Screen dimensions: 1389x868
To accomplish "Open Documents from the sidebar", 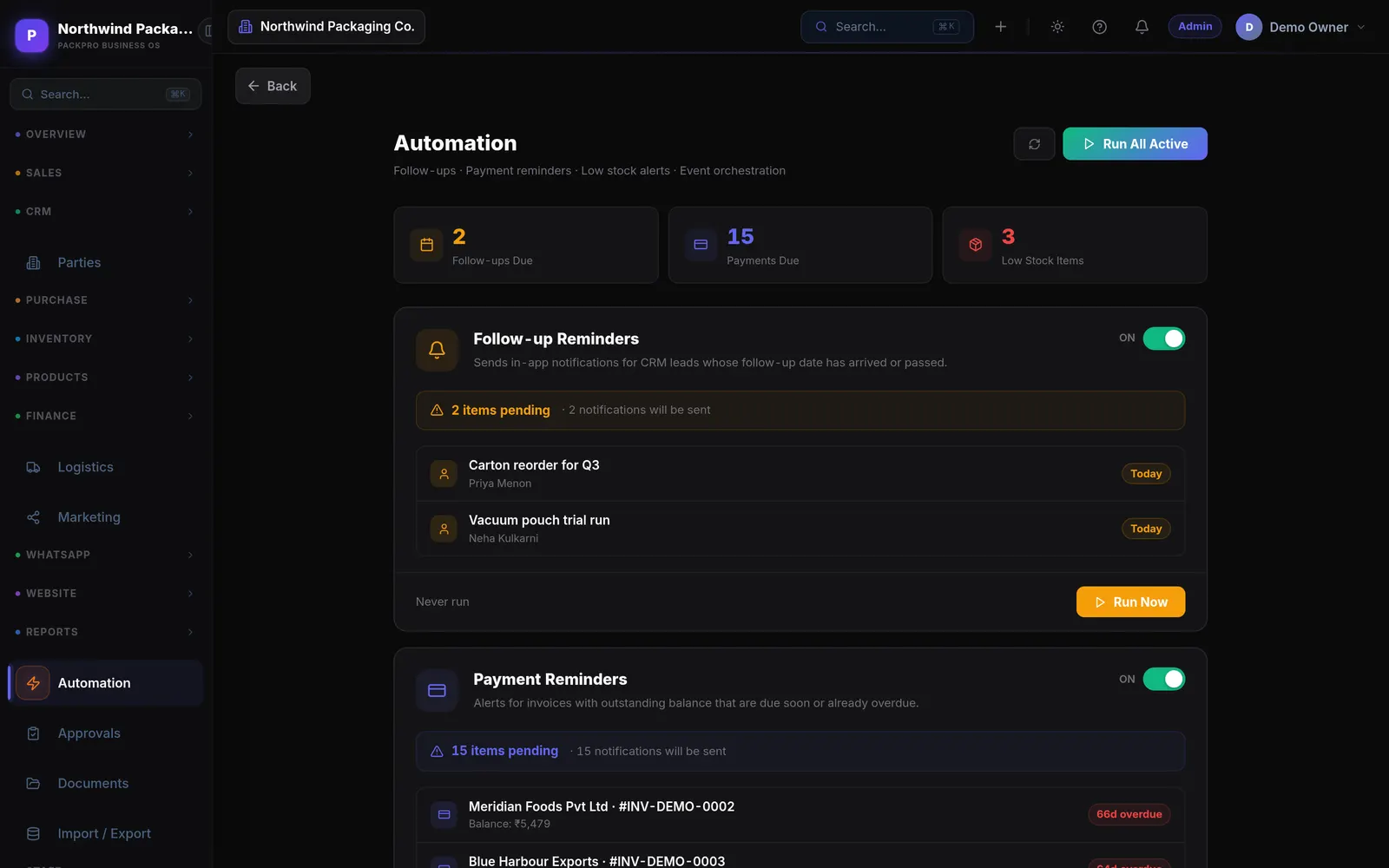I will point(105,784).
